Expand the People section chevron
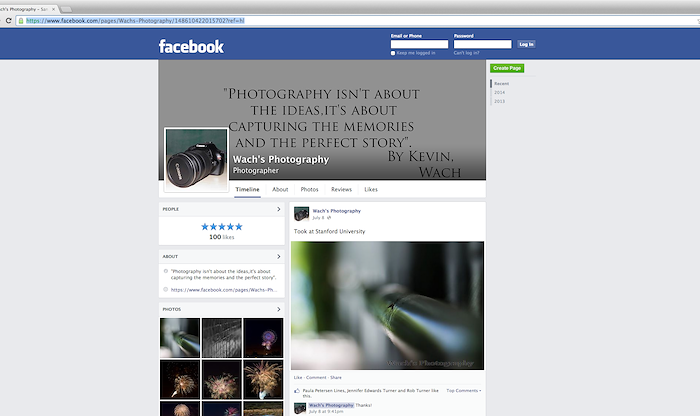700x416 pixels. point(279,209)
